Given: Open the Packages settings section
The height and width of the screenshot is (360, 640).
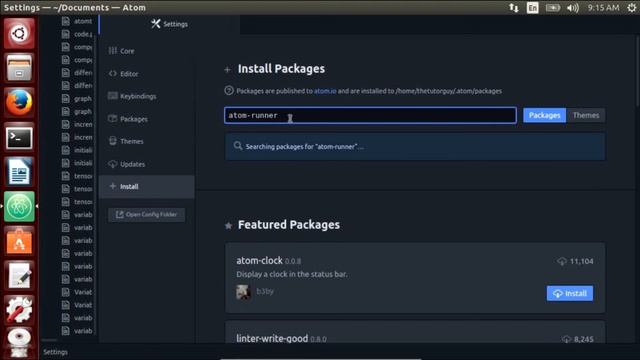Looking at the screenshot, I should tap(128, 119).
